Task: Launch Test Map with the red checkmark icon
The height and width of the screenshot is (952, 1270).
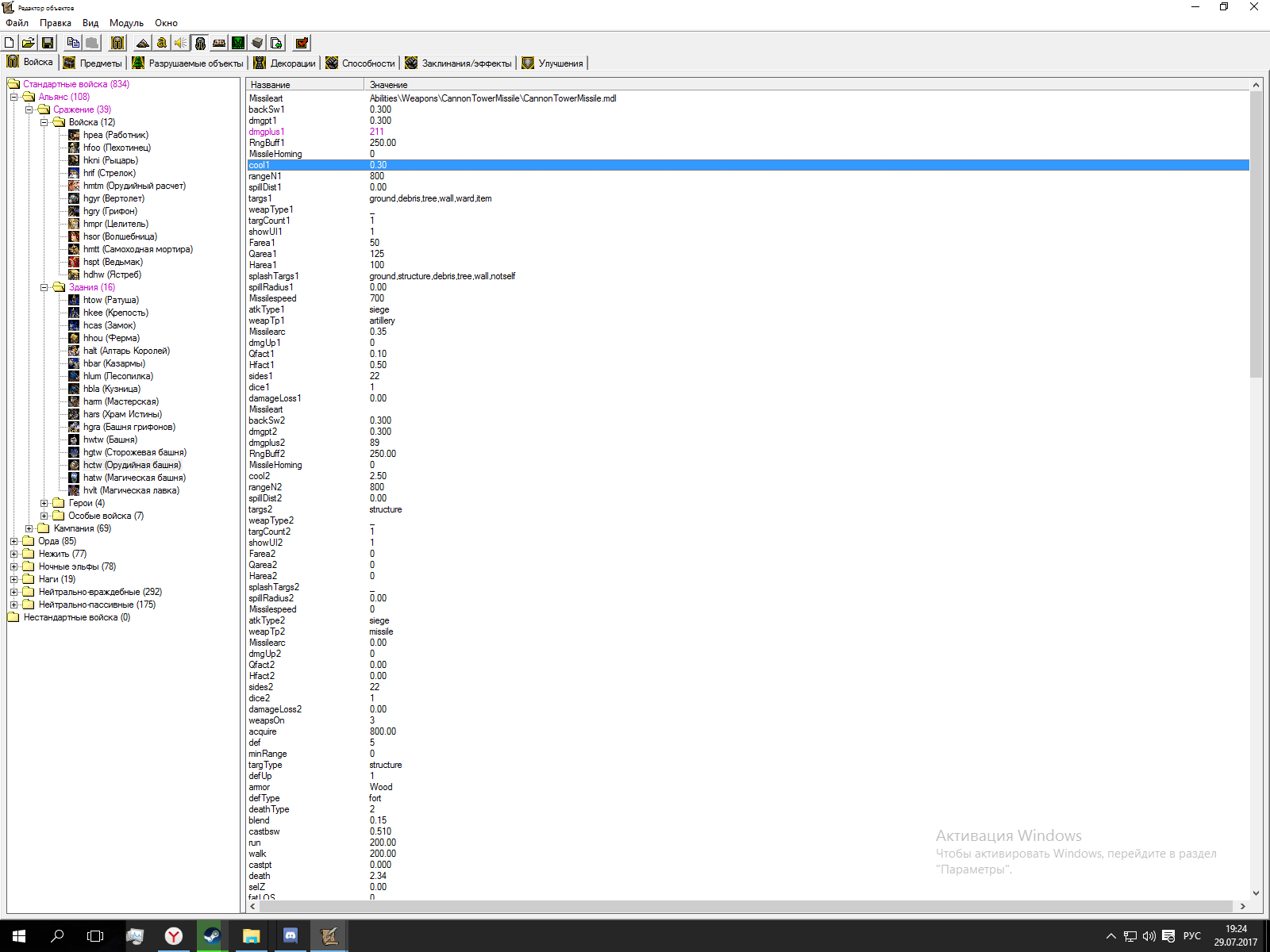Action: point(302,43)
